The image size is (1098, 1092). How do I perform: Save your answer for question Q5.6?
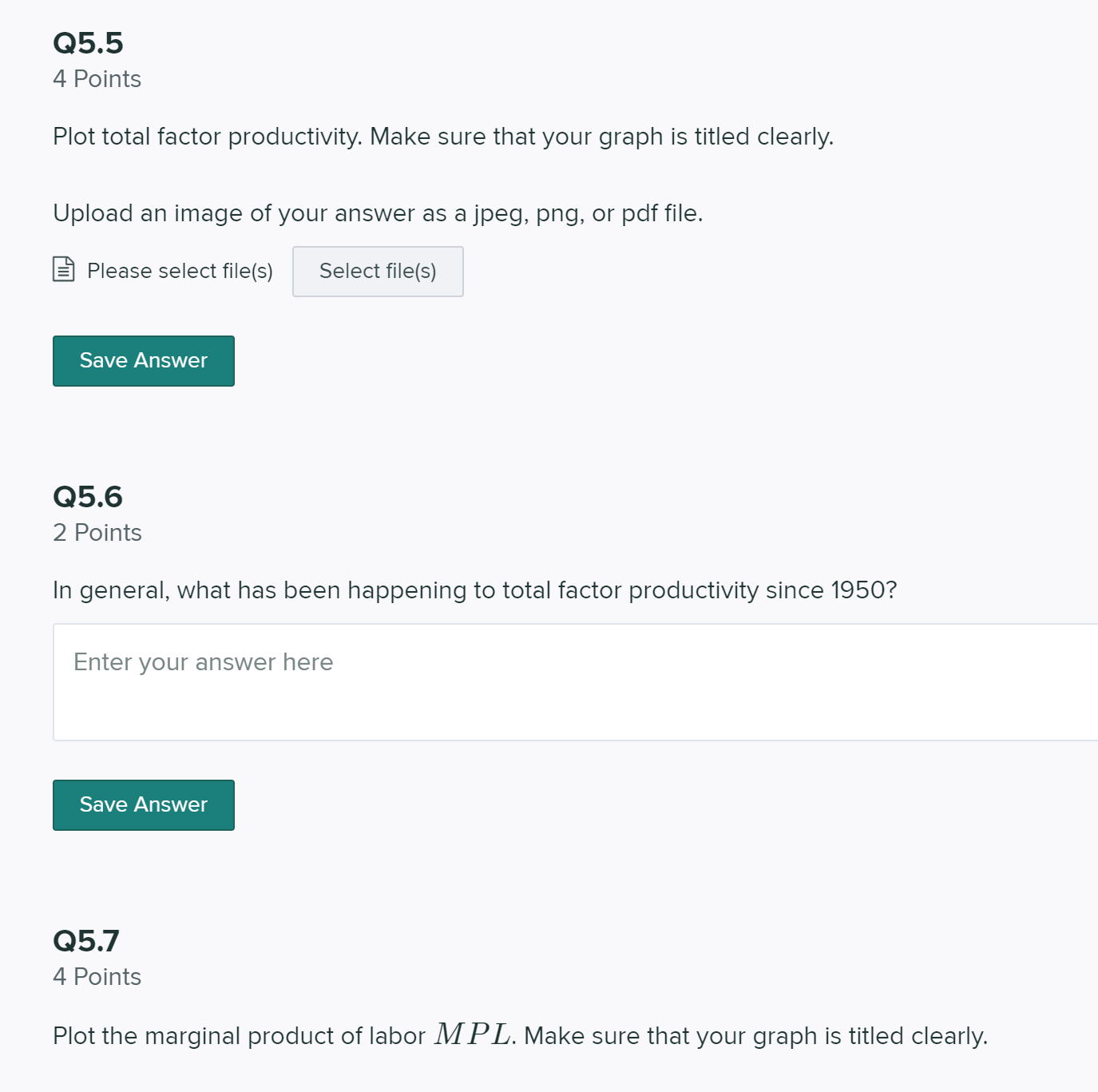143,804
